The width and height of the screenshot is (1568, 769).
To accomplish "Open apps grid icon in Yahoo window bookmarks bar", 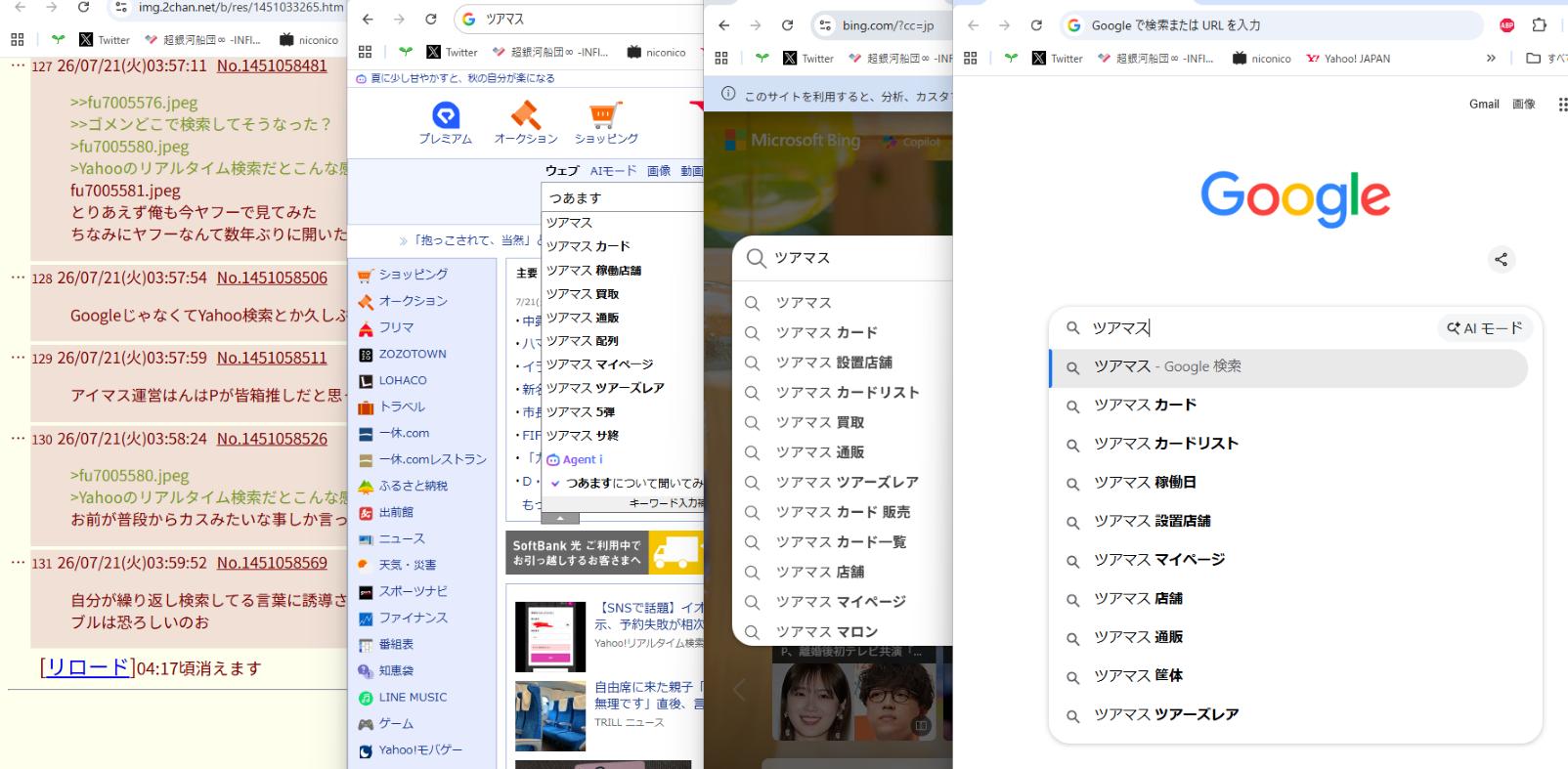I will tap(365, 53).
